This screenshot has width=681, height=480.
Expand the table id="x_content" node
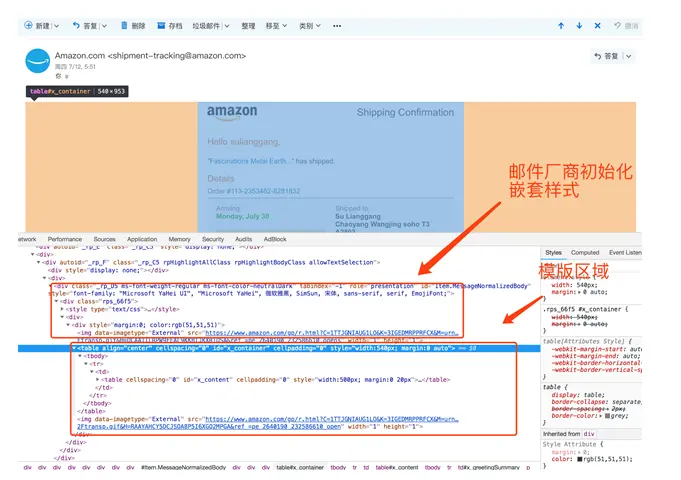97,380
